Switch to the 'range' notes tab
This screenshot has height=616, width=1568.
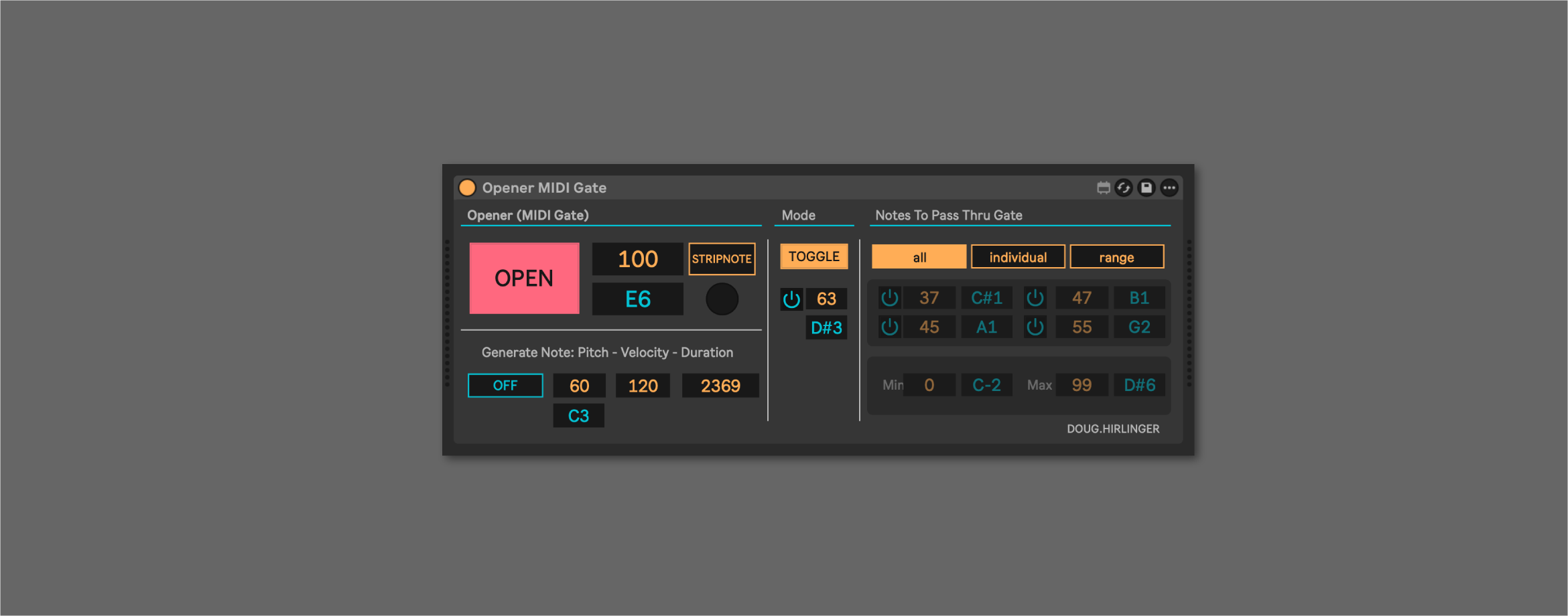point(1116,257)
